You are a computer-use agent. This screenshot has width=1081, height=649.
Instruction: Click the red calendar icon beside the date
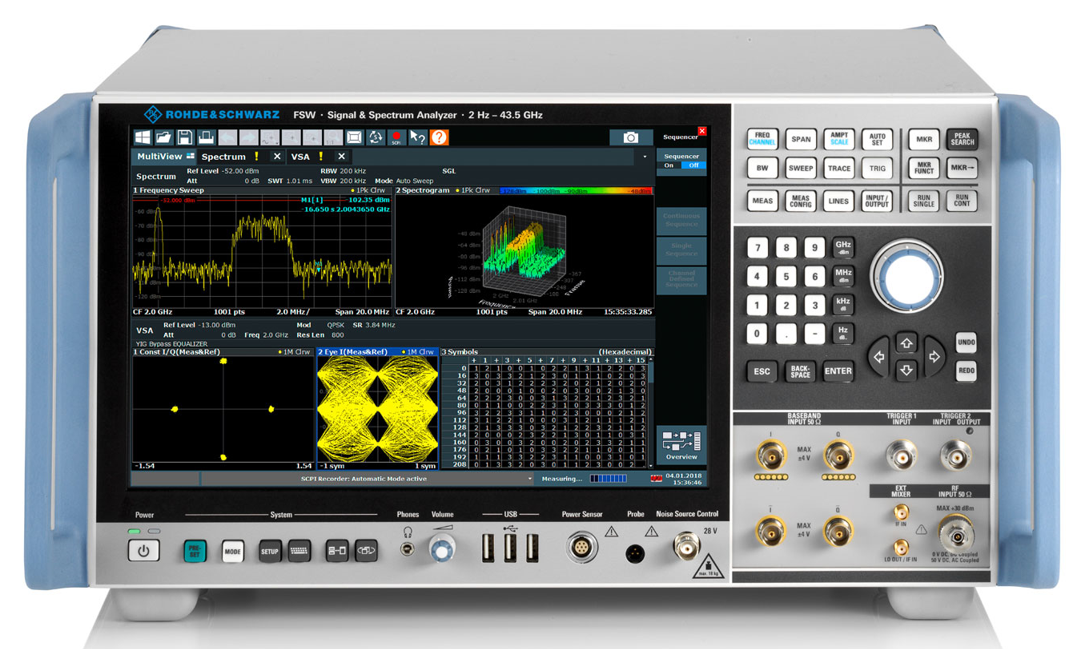[656, 478]
